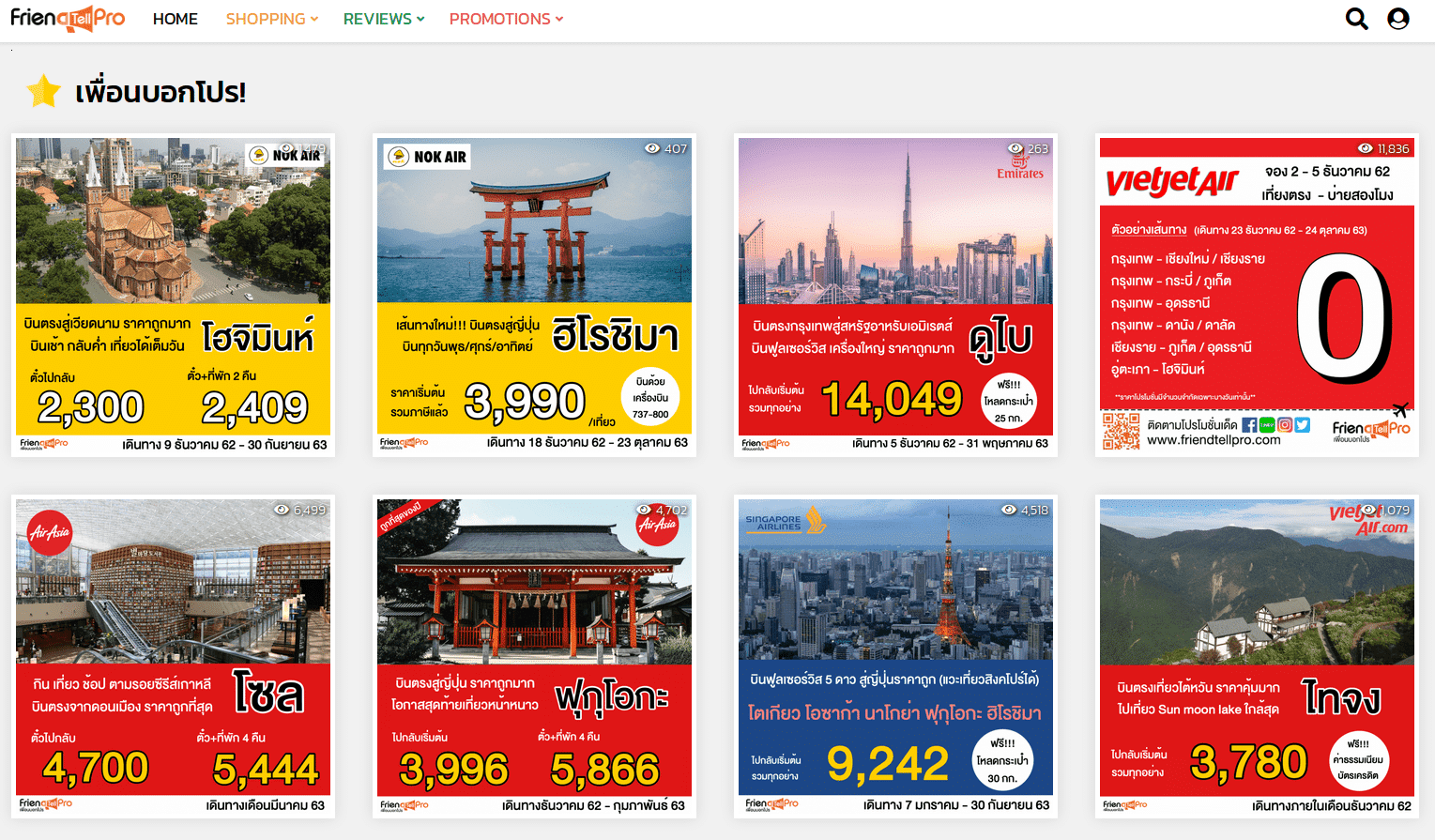Click eye view count on Singapore Airlines card

[1024, 510]
